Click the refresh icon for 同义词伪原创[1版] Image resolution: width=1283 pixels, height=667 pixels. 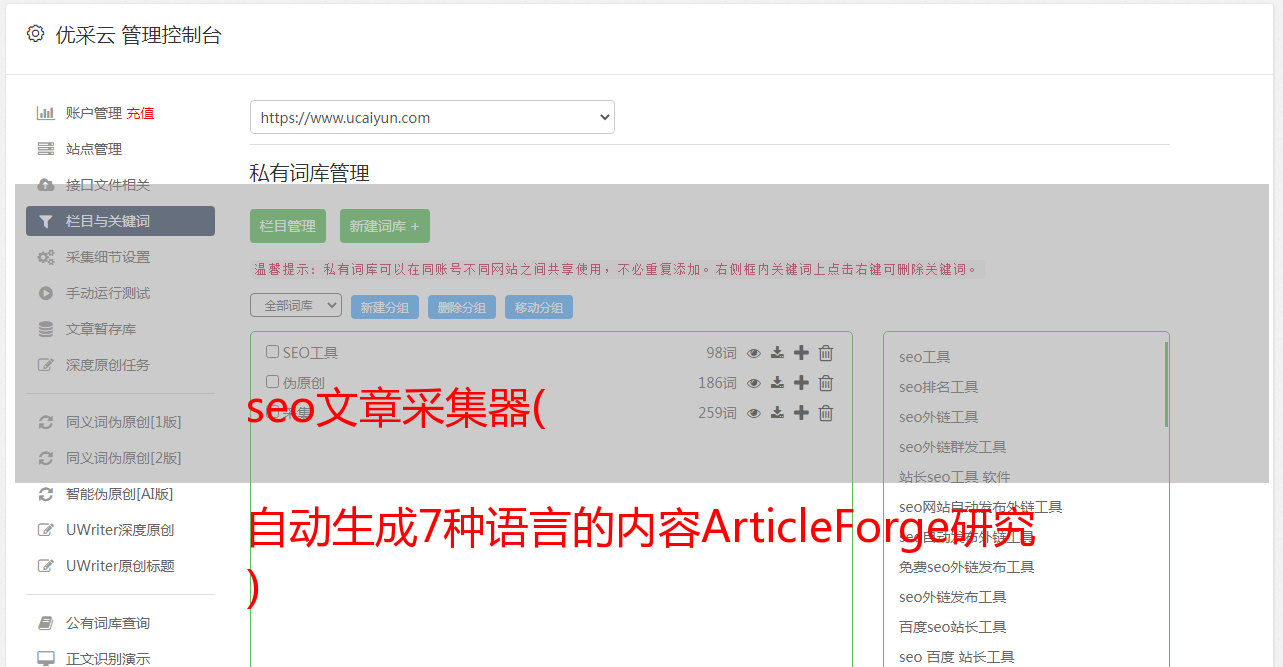45,422
